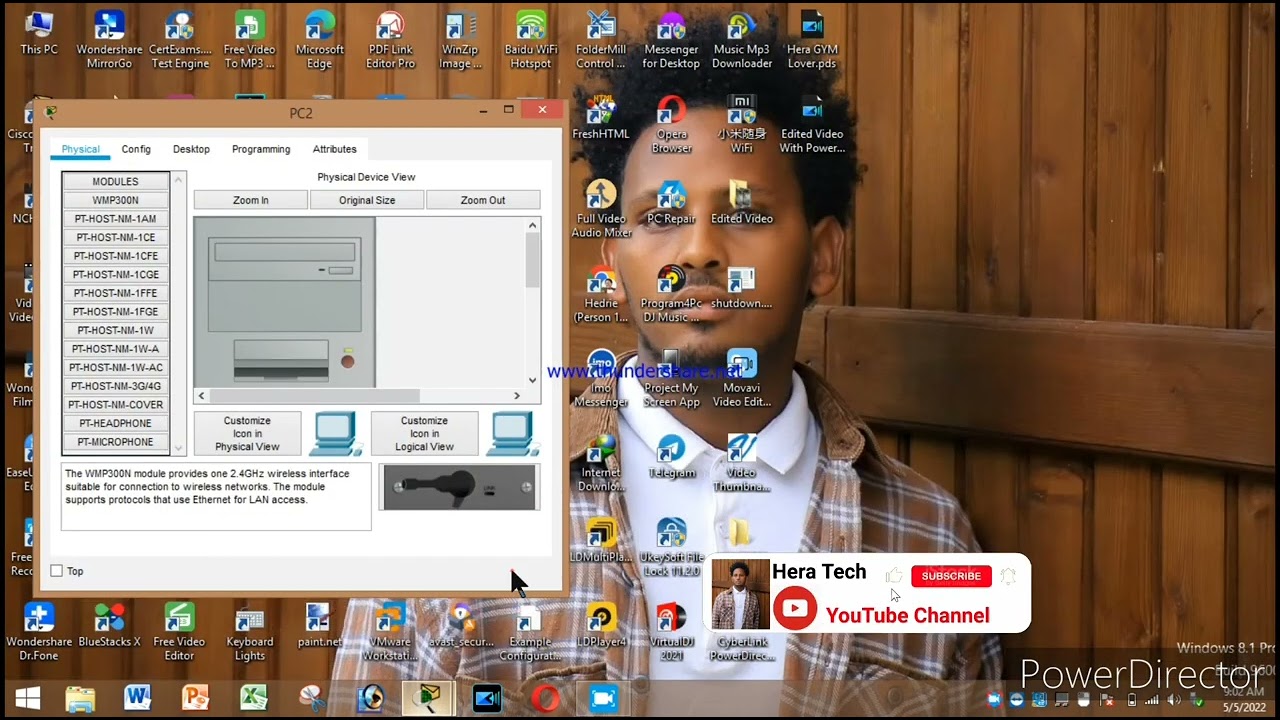
Task: Open FolderMill Control desktop shortcut
Action: coord(601,40)
